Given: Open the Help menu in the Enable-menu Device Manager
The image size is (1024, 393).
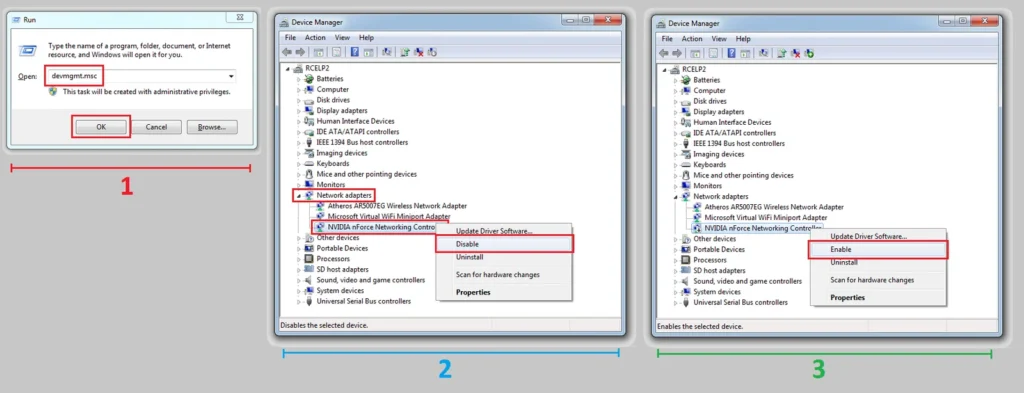Looking at the screenshot, I should (x=743, y=39).
